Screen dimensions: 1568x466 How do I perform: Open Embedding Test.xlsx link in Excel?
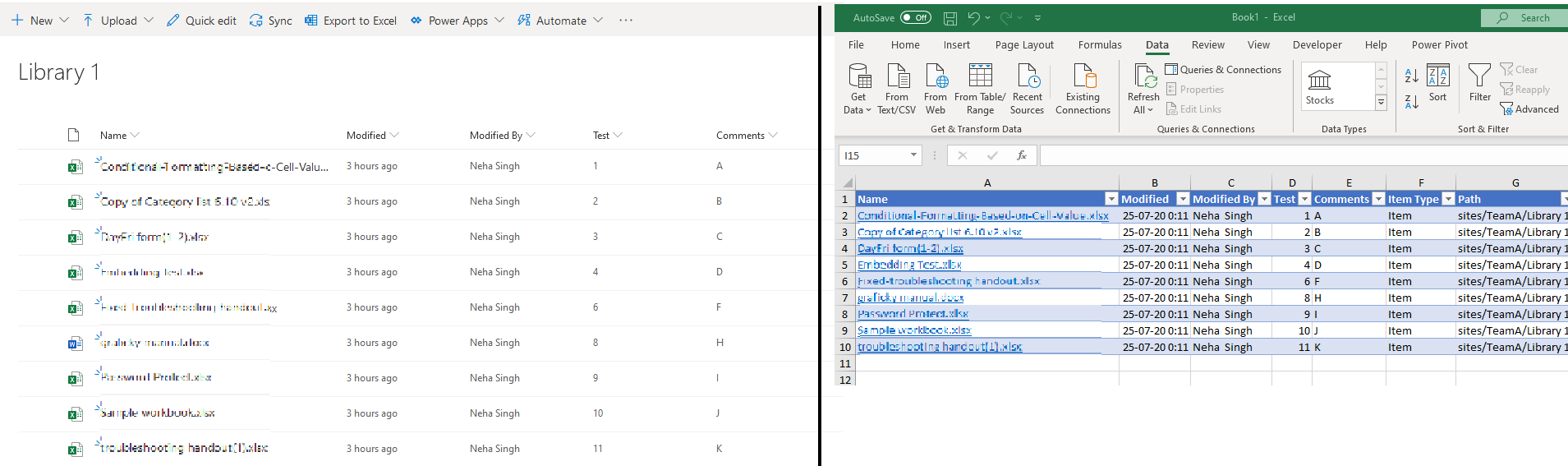(909, 265)
